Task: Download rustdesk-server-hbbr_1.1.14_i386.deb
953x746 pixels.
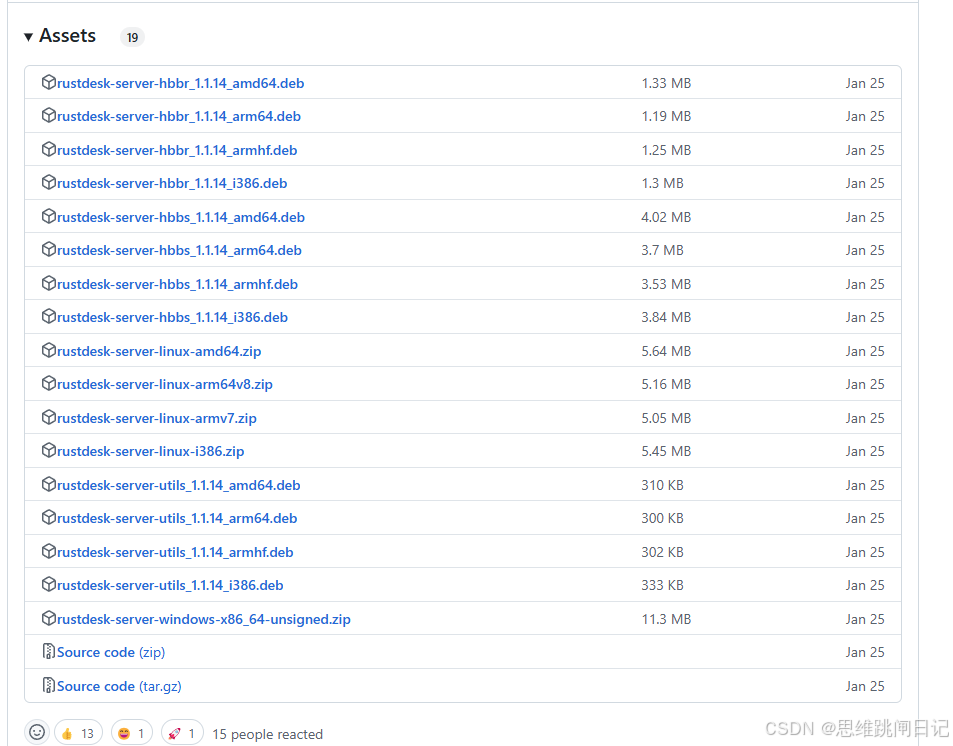Action: click(172, 183)
